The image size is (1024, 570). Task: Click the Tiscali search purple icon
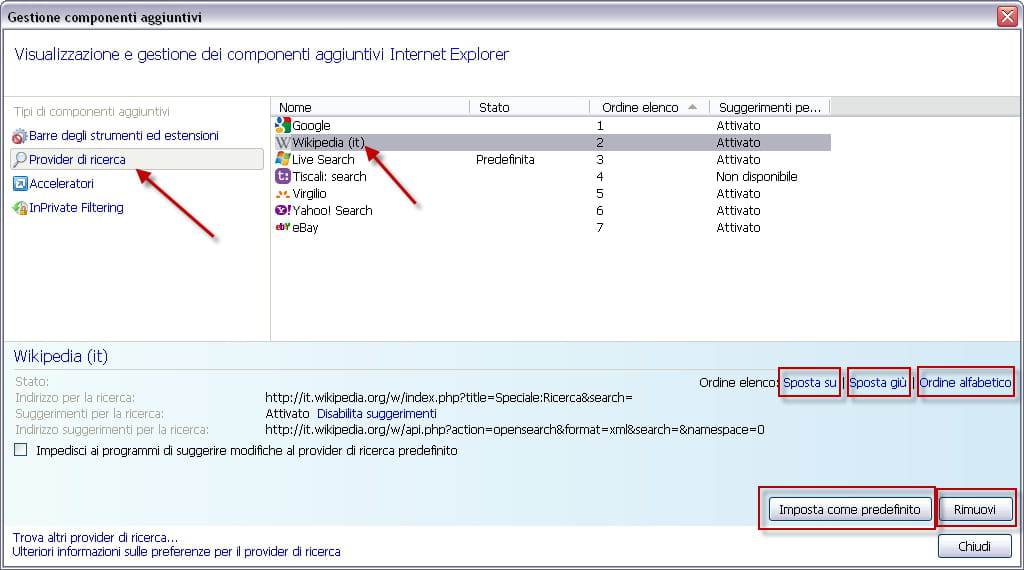click(x=283, y=176)
